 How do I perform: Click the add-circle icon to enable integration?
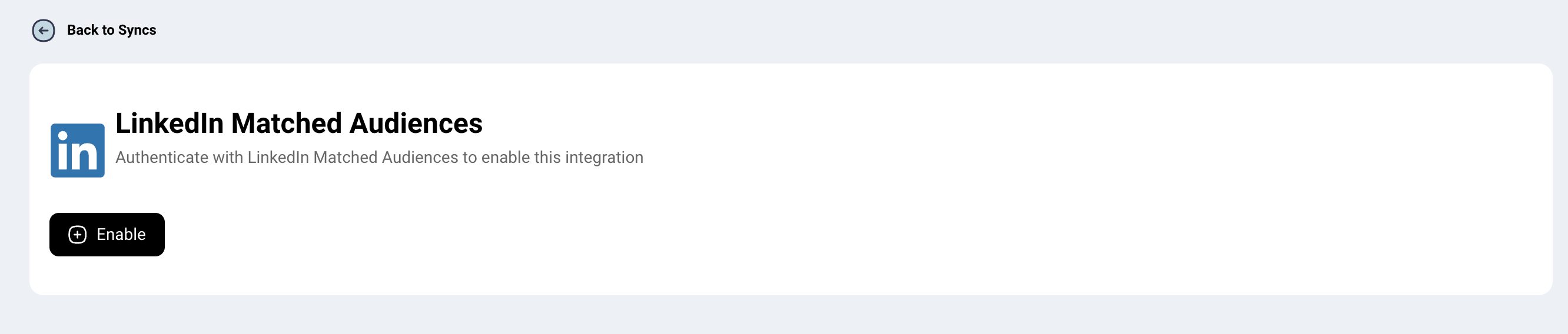(77, 235)
